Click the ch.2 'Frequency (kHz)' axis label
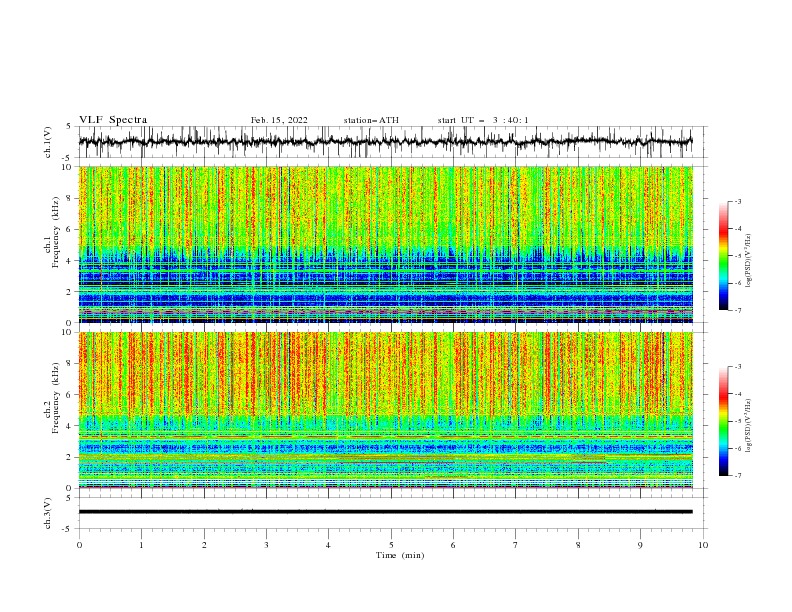The image size is (792, 612). 56,398
